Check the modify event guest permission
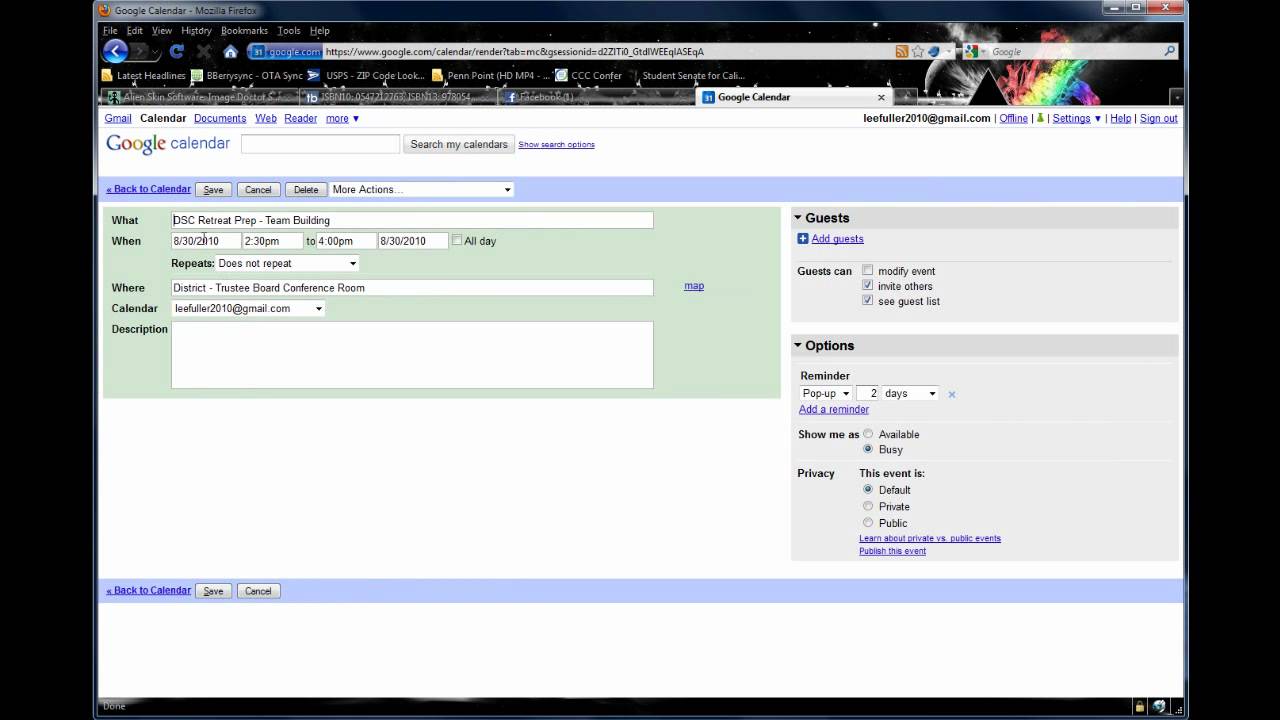1280x720 pixels. 868,270
